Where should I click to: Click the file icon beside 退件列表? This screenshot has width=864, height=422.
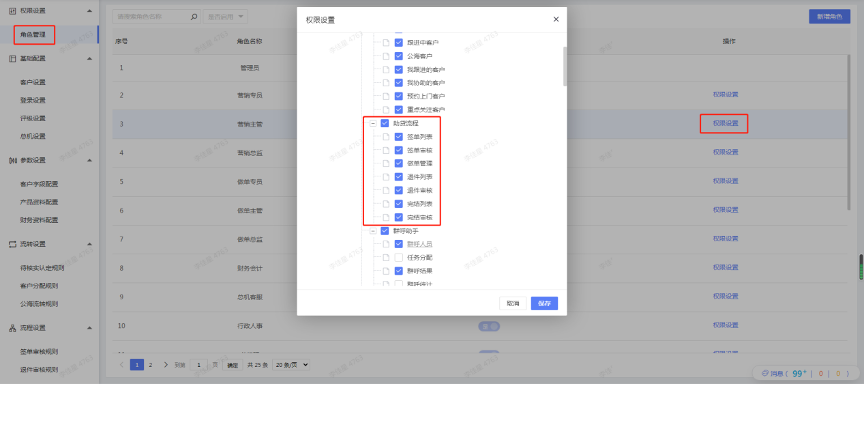click(x=386, y=177)
